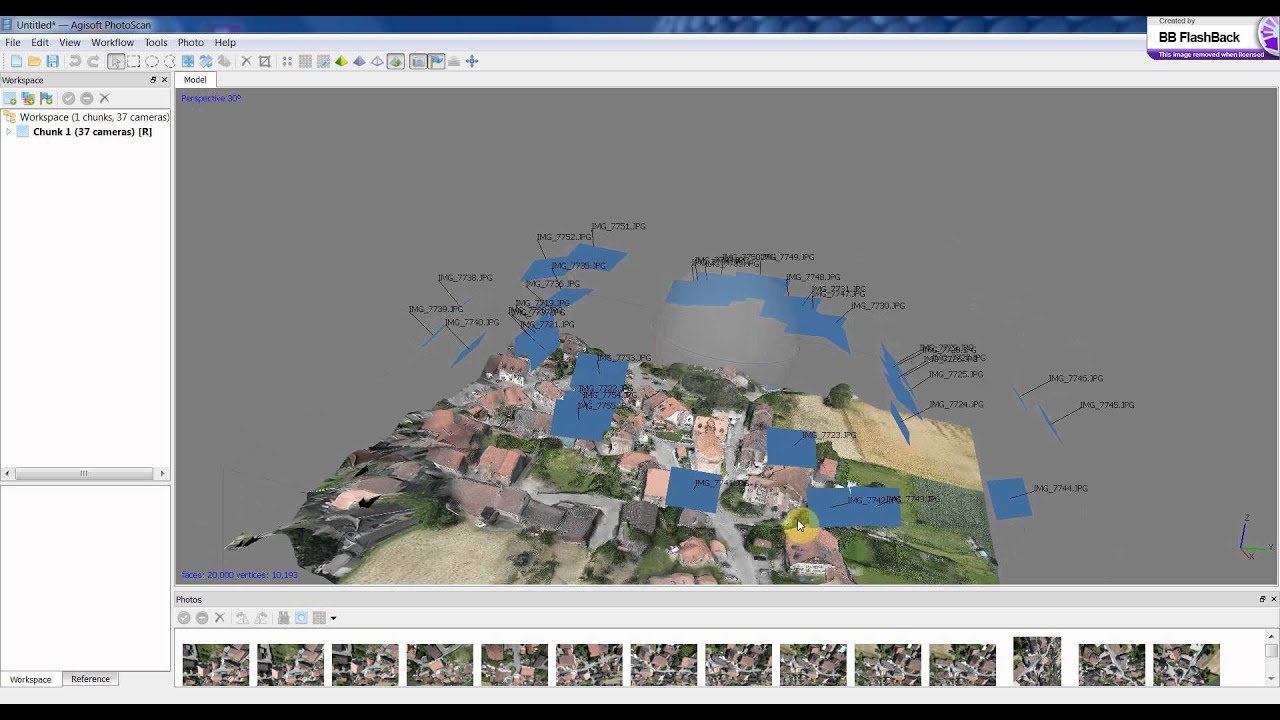The width and height of the screenshot is (1280, 720).
Task: Select the Rectangle Selection tool
Action: [134, 62]
